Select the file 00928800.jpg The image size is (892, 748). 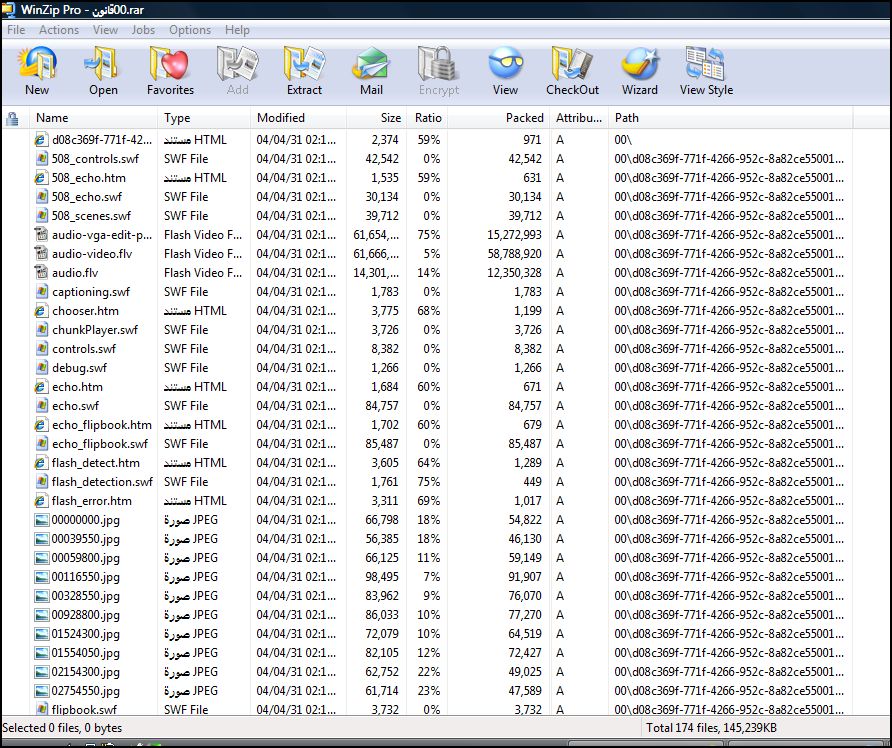[x=85, y=615]
